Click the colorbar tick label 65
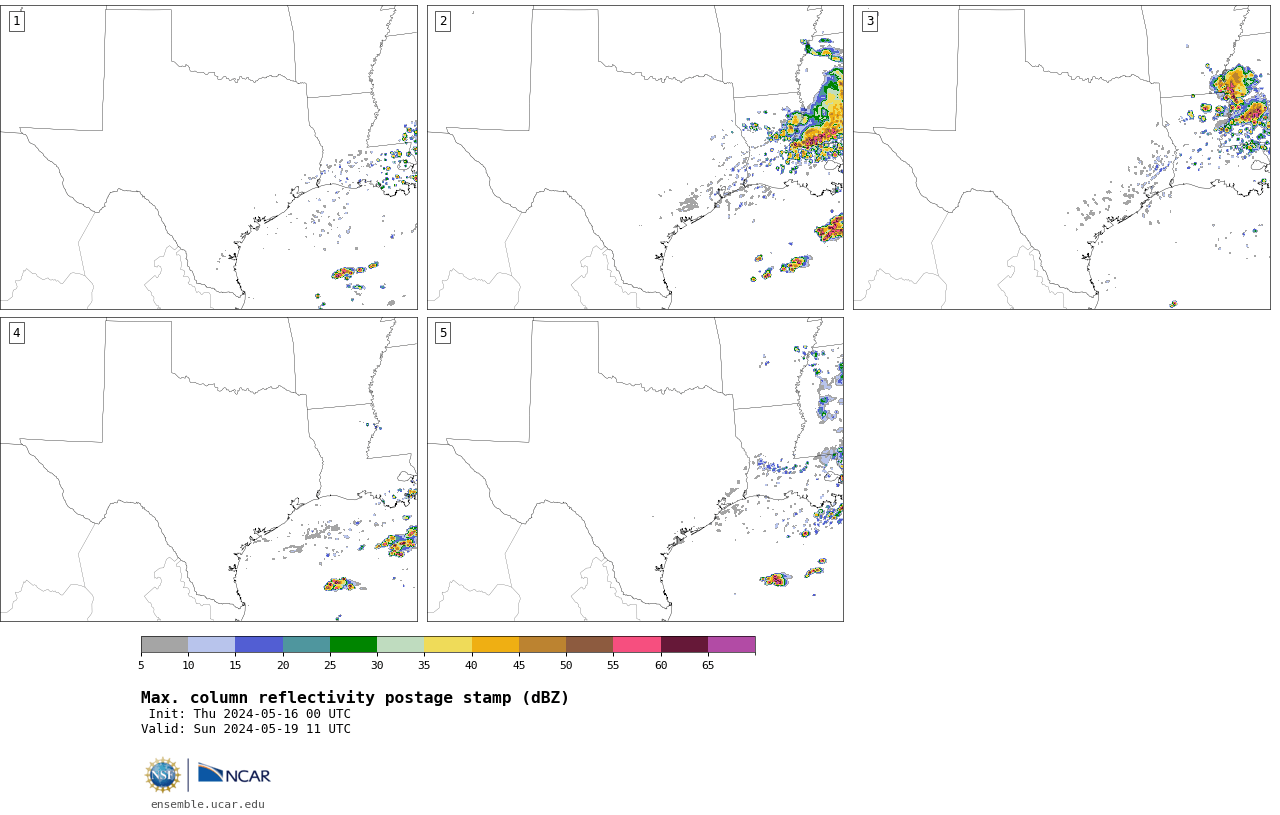Image resolution: width=1280 pixels, height=815 pixels. pos(708,665)
